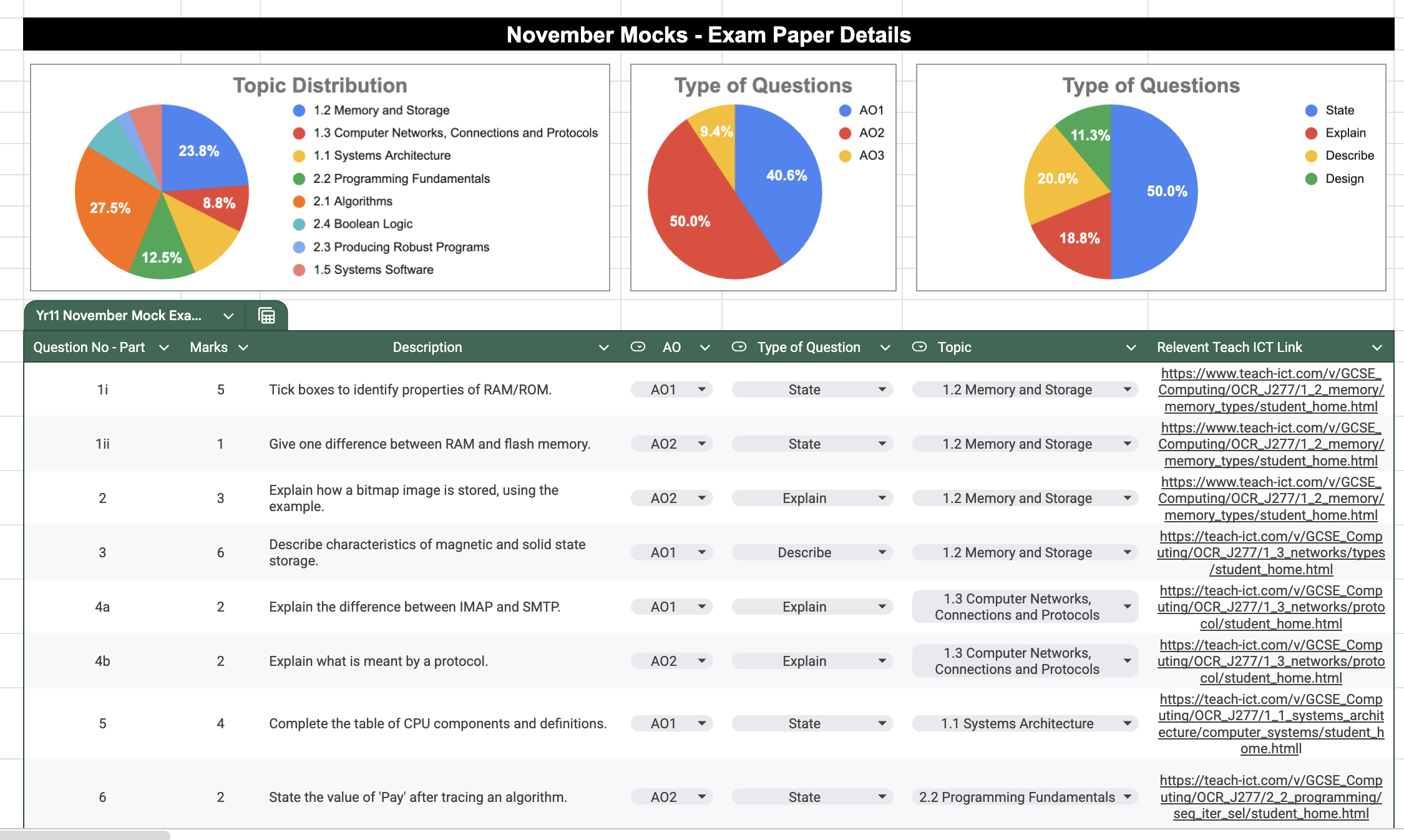Open the teach-ict protocol link for question 4a
This screenshot has width=1404, height=840.
pyautogui.click(x=1271, y=607)
